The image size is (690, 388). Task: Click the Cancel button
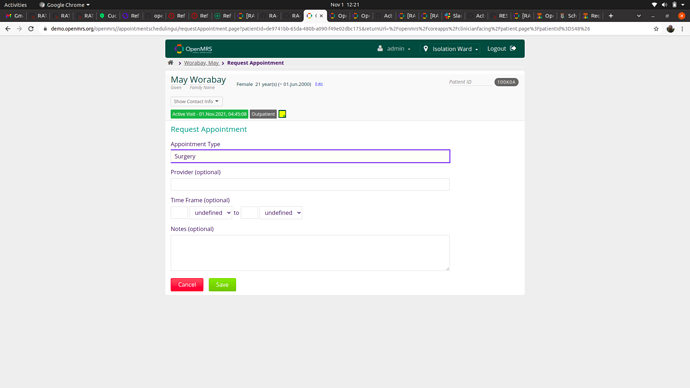(x=187, y=285)
